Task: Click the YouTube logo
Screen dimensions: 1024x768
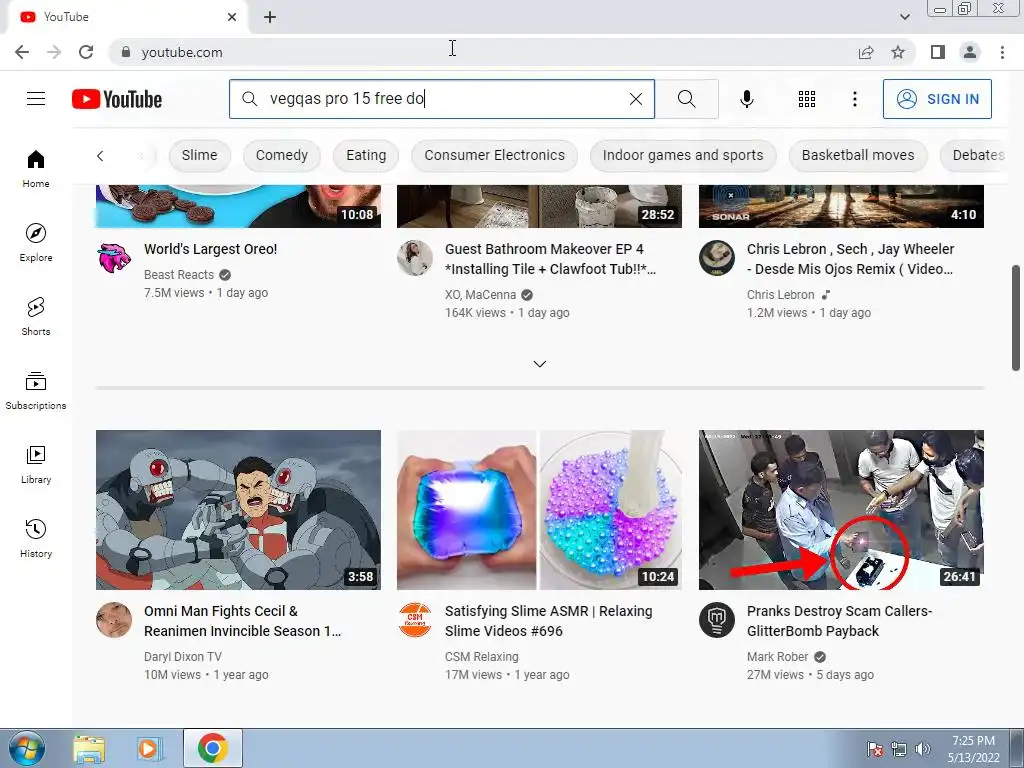Action: (117, 99)
